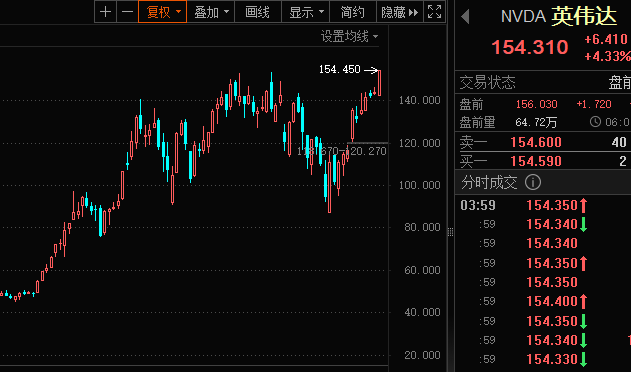Zoom in chart with plus button
631x372 pixels.
105,12
